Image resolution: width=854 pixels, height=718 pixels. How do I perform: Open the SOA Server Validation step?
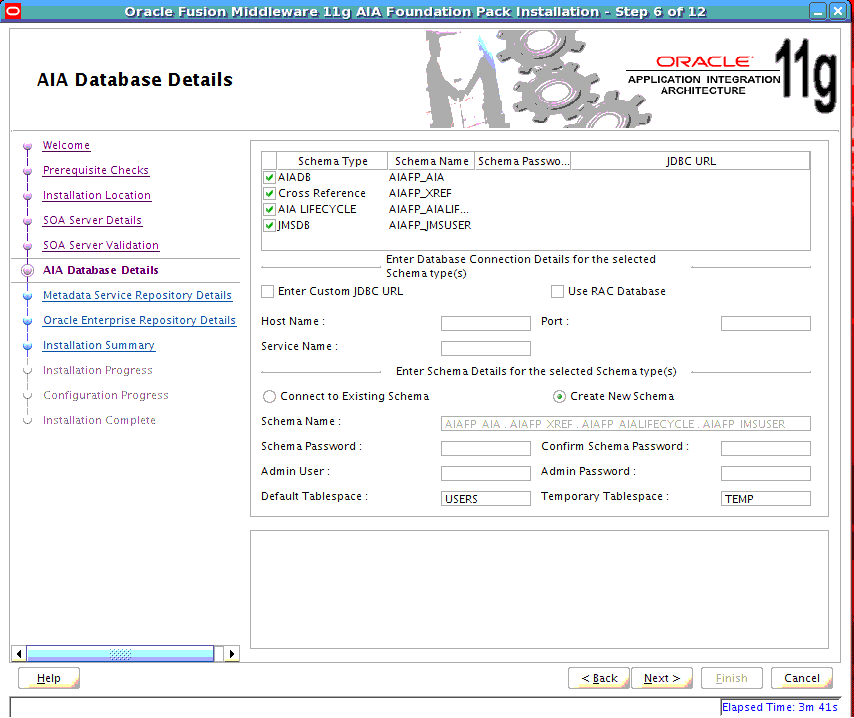coord(101,246)
